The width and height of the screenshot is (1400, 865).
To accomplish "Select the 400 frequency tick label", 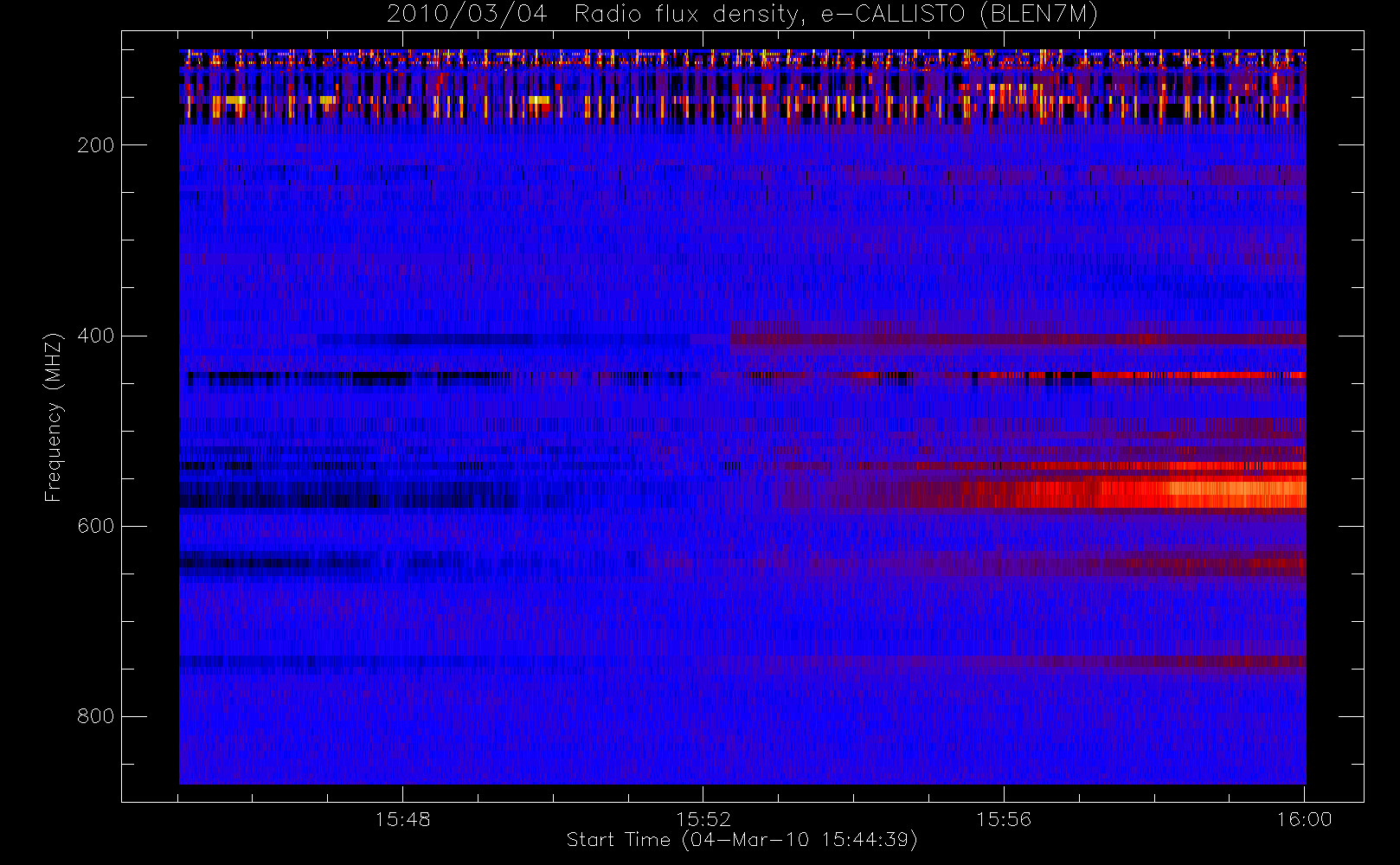I will pos(95,336).
